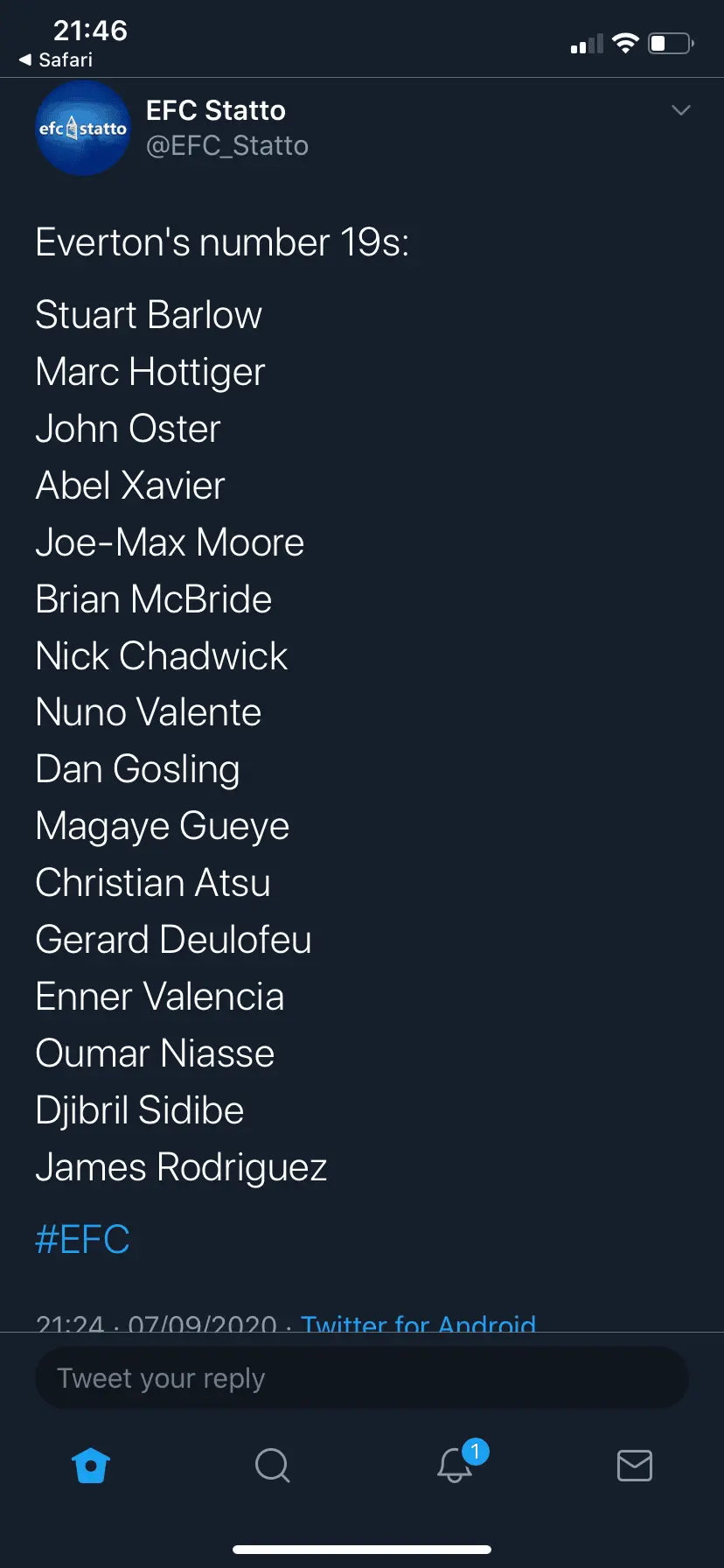Screen dimensions: 724x1568
Task: Tap the @EFC_Statto handle
Action: (x=227, y=145)
